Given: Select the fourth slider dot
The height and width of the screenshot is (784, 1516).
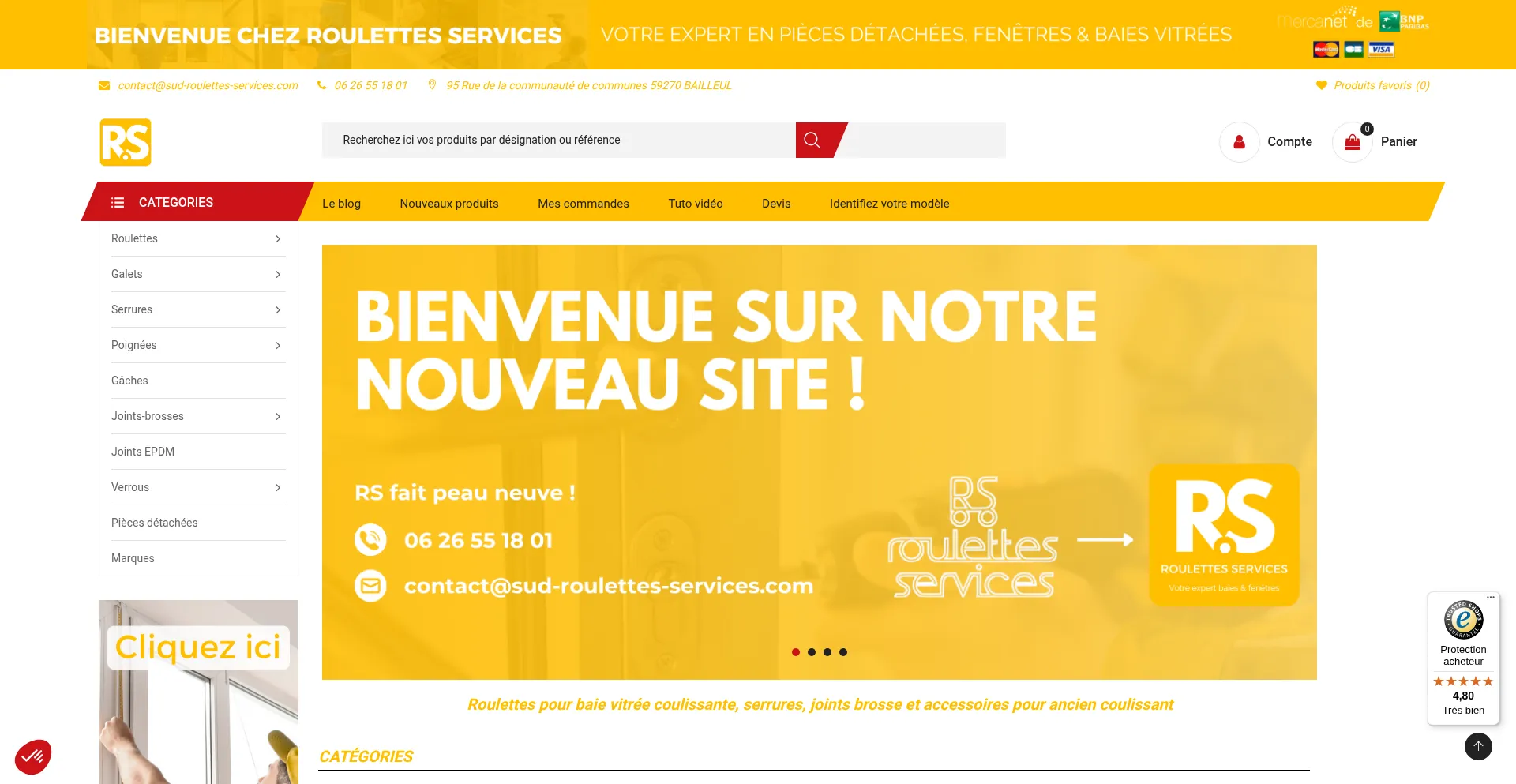Looking at the screenshot, I should coord(843,652).
